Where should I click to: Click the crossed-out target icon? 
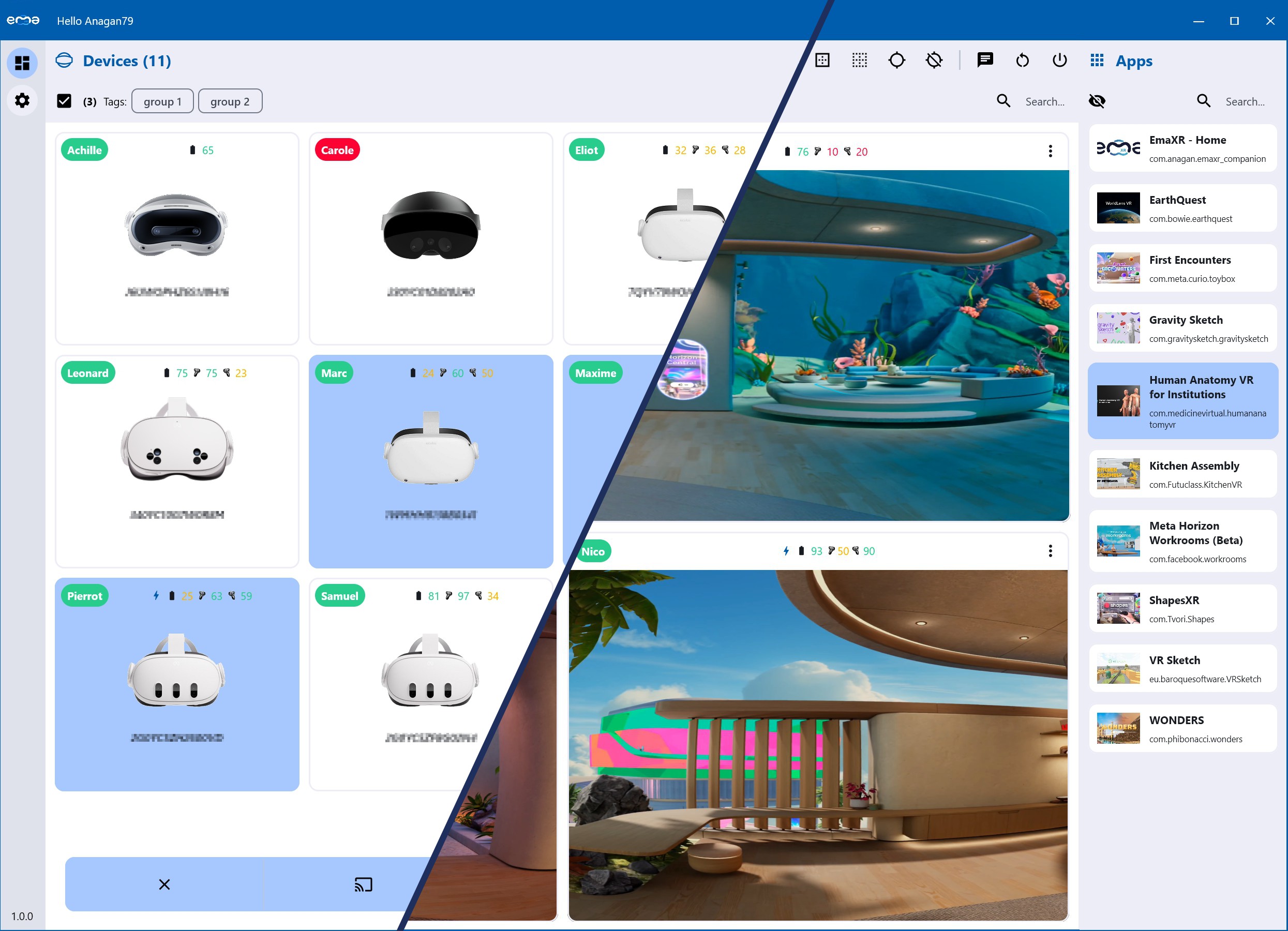tap(934, 60)
